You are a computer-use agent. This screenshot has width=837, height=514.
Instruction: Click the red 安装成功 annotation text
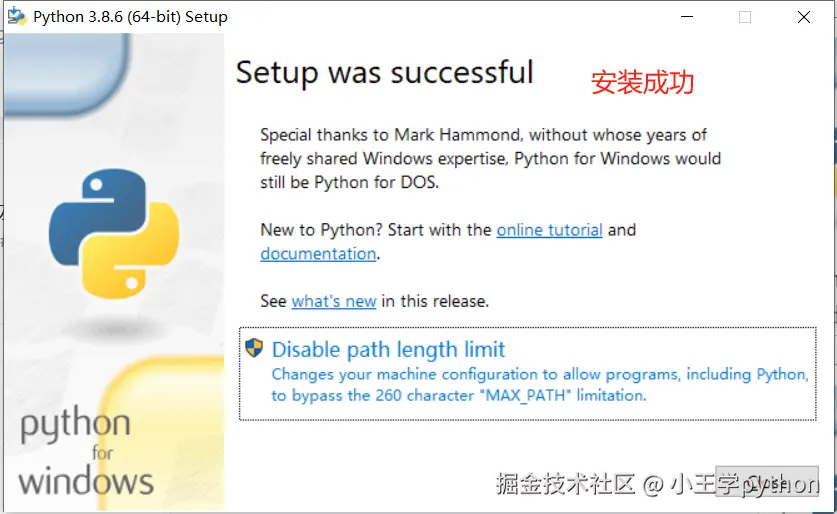pyautogui.click(x=642, y=82)
